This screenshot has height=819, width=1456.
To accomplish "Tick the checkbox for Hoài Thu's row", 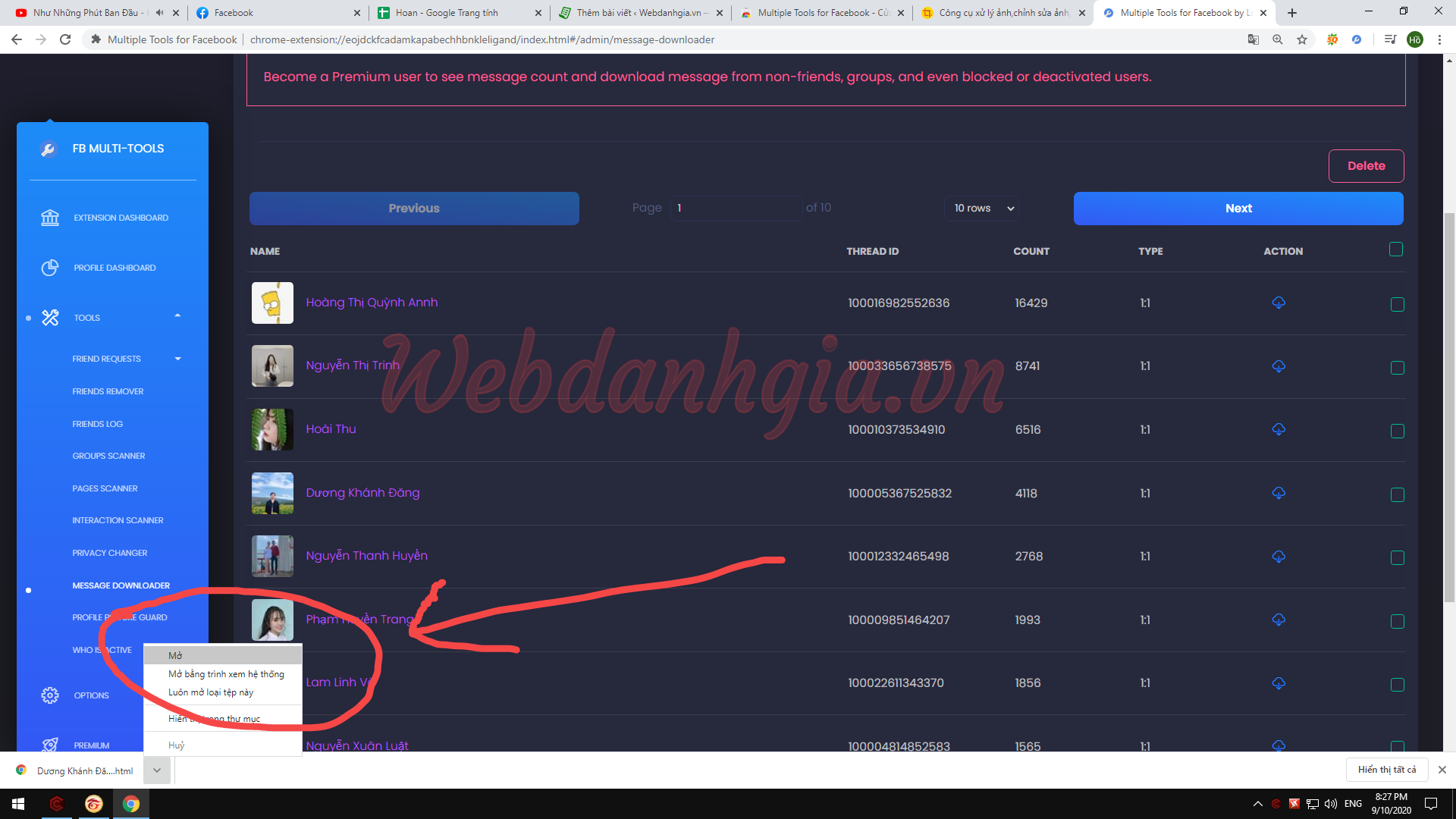I will 1396,429.
